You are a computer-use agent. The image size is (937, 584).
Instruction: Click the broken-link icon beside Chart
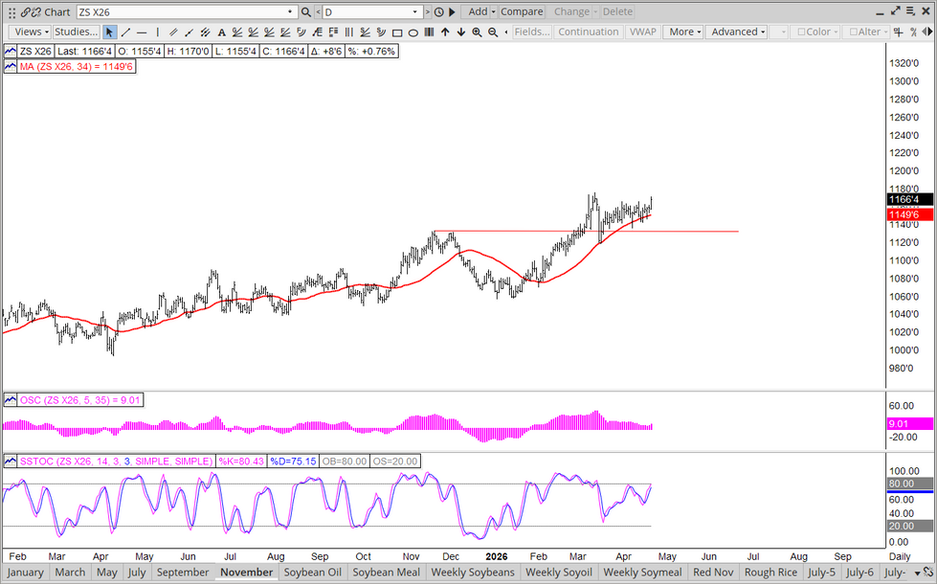36,12
